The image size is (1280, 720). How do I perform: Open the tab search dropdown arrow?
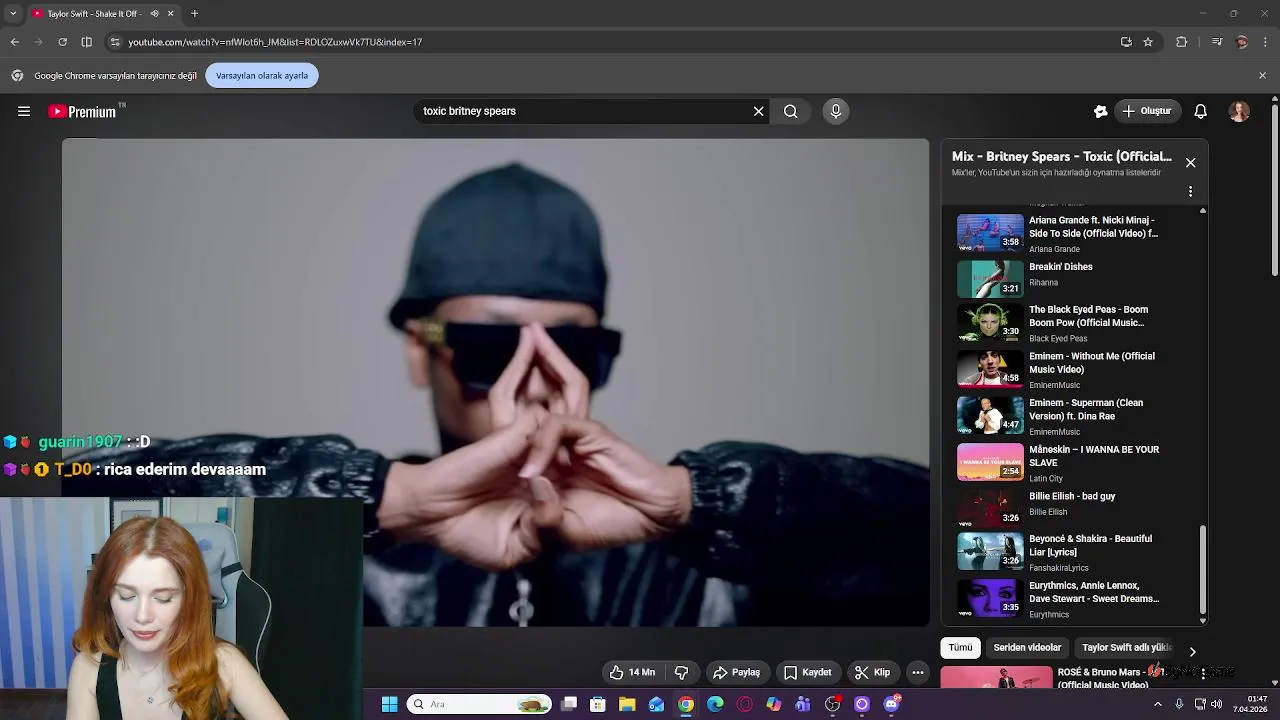click(x=13, y=14)
